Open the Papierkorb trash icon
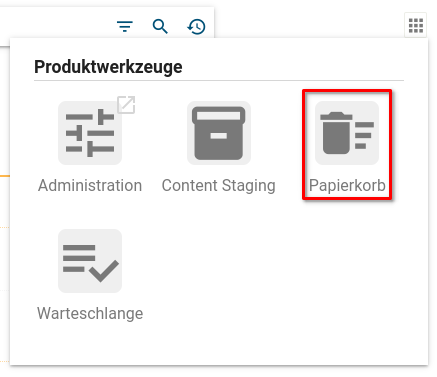437x377 pixels. tap(347, 133)
